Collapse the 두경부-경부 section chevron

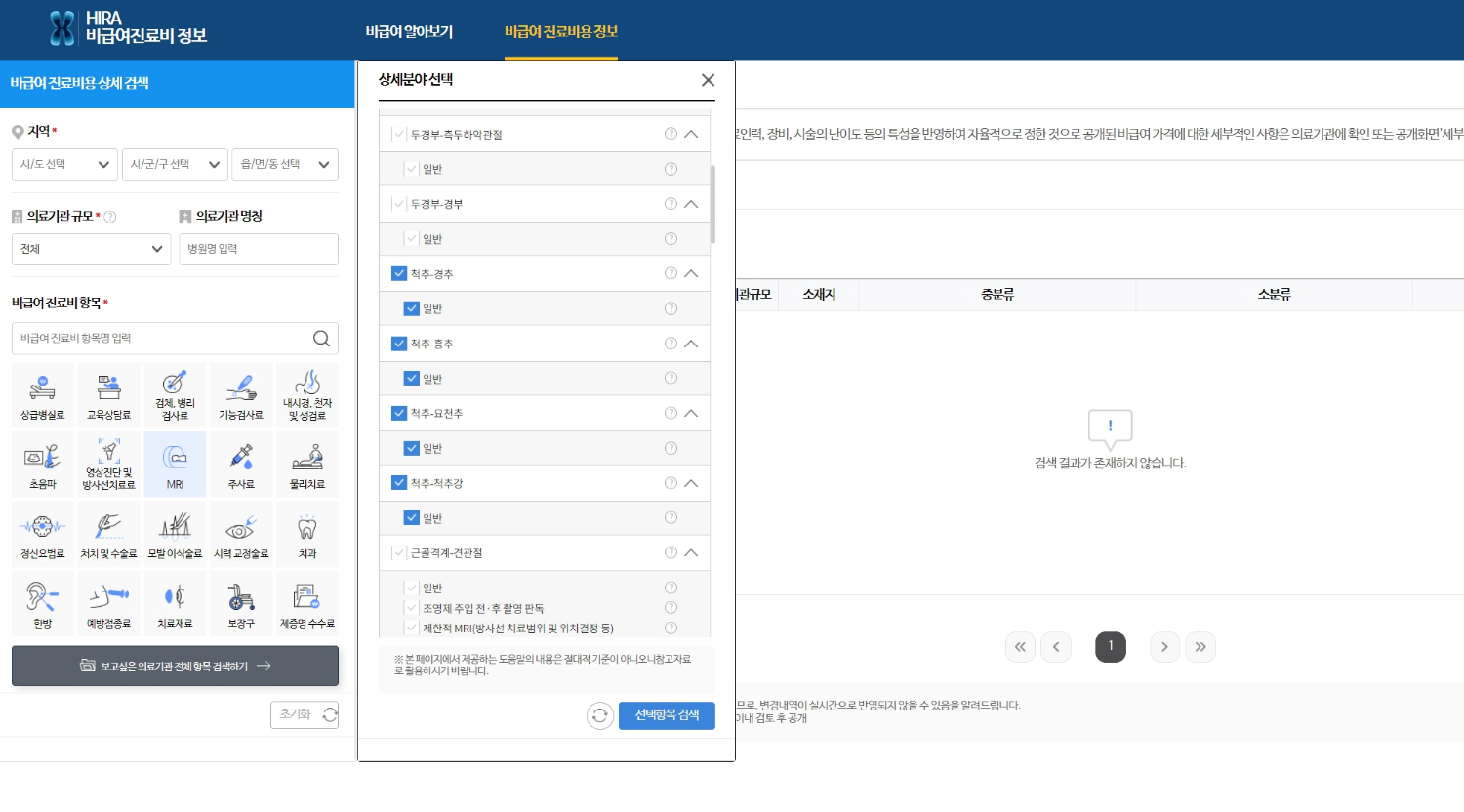(x=692, y=203)
